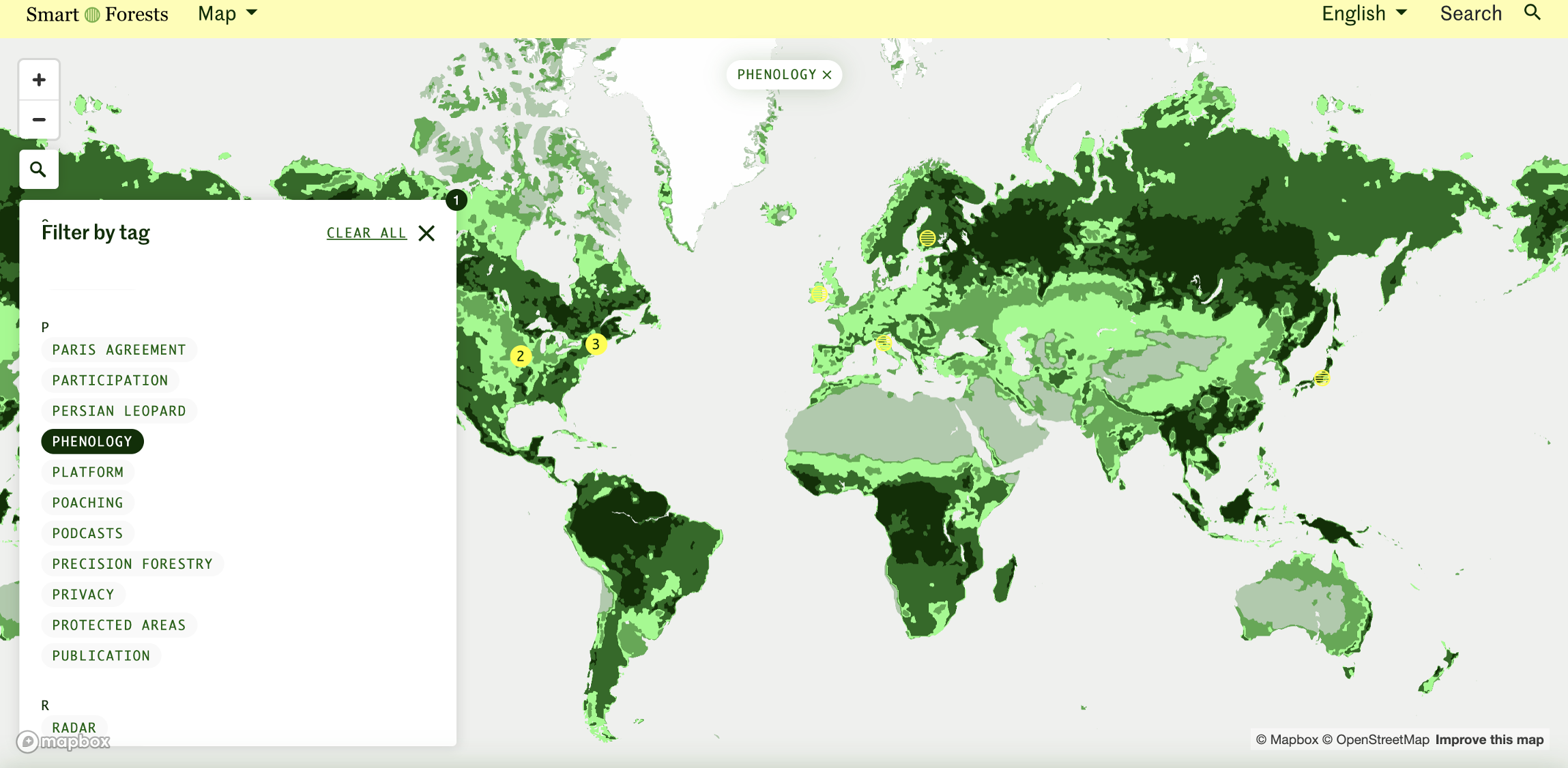The image size is (1568, 768).
Task: Open the Search text in header
Action: point(1470,14)
